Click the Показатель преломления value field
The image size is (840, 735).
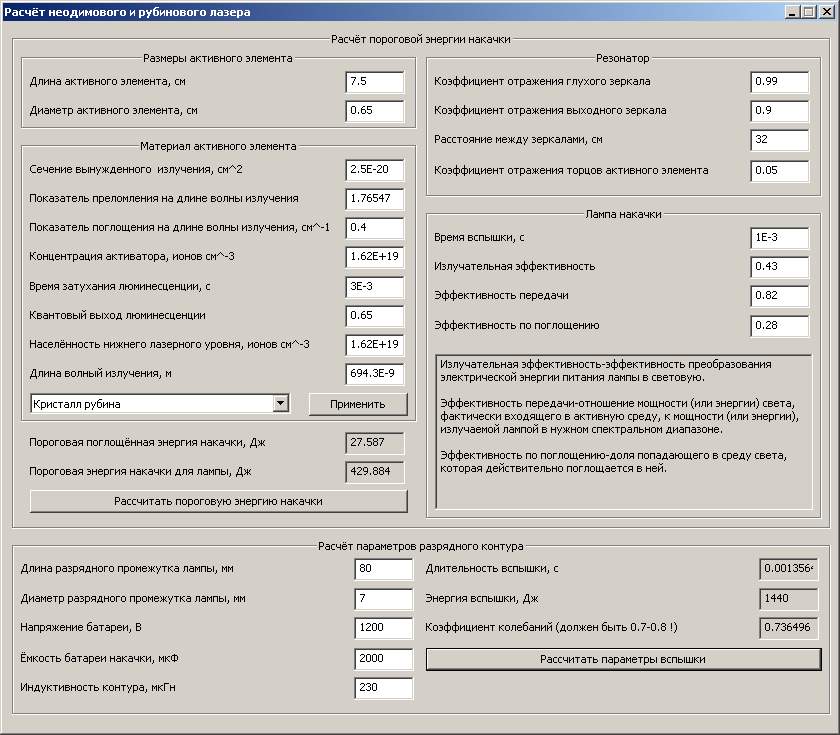point(374,199)
